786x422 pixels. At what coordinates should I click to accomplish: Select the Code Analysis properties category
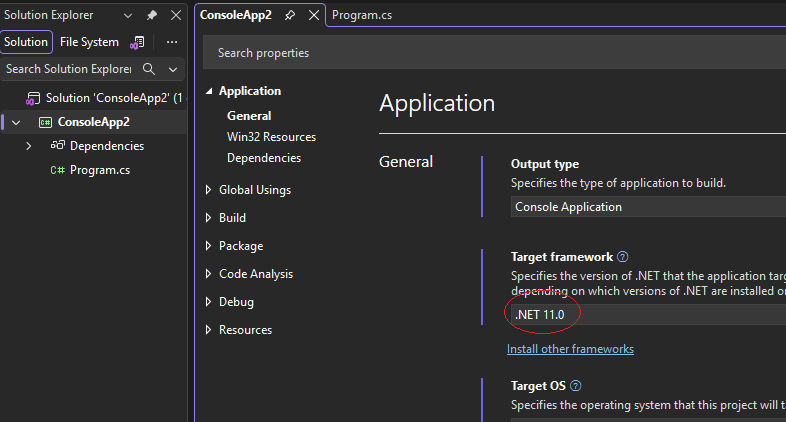(256, 274)
